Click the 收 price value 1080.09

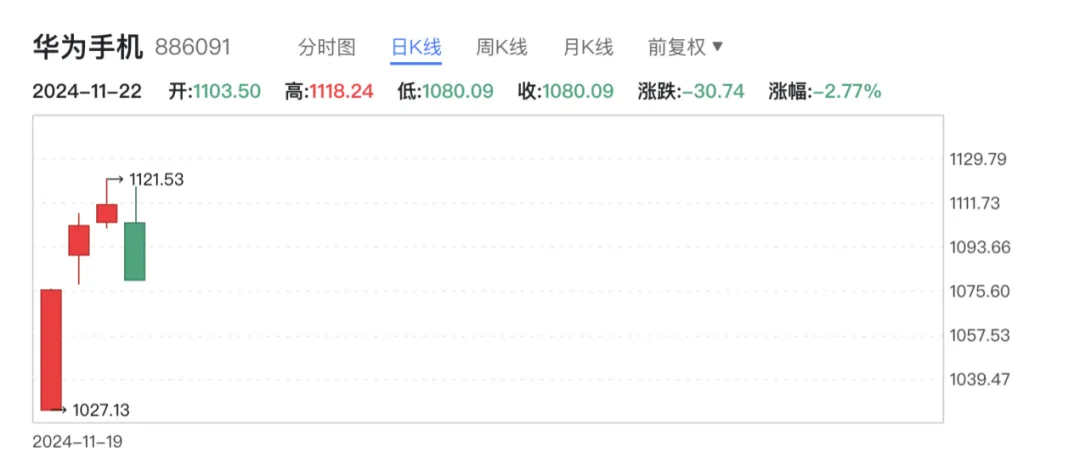(x=578, y=92)
